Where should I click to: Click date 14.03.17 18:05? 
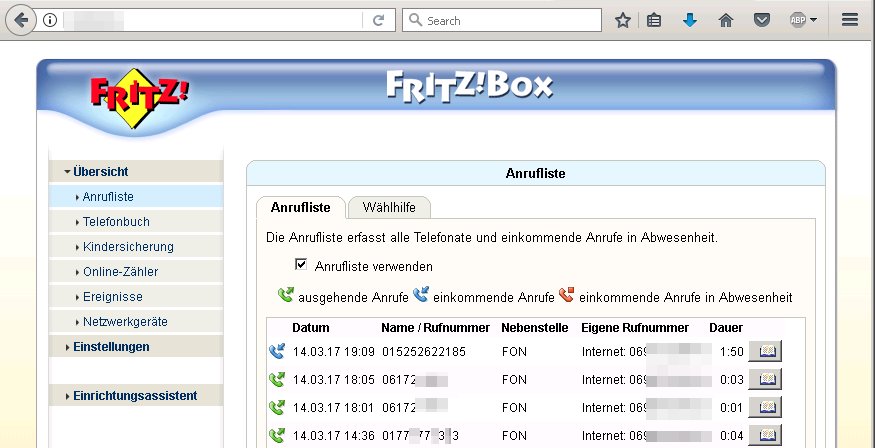click(334, 380)
